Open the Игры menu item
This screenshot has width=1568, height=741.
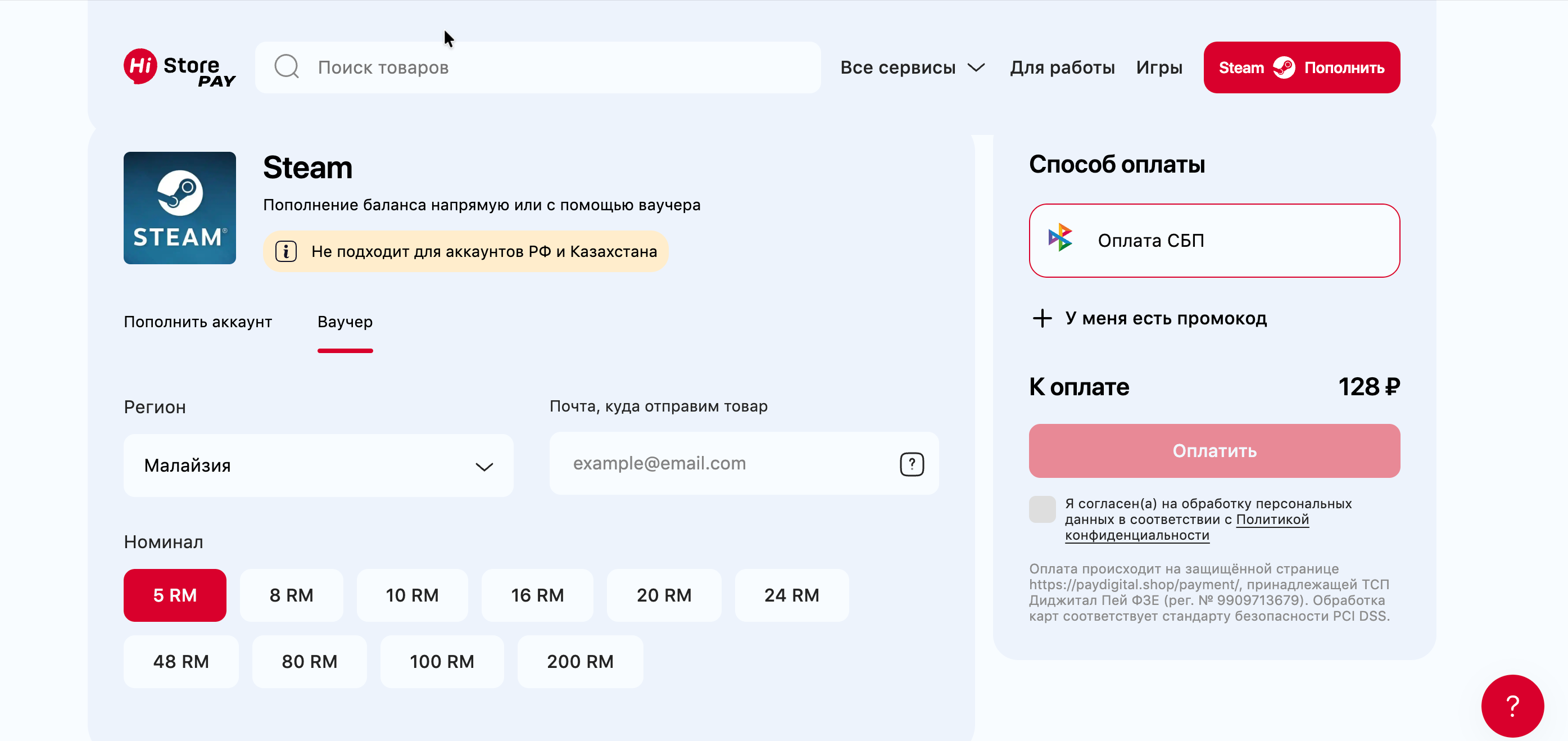pos(1159,67)
